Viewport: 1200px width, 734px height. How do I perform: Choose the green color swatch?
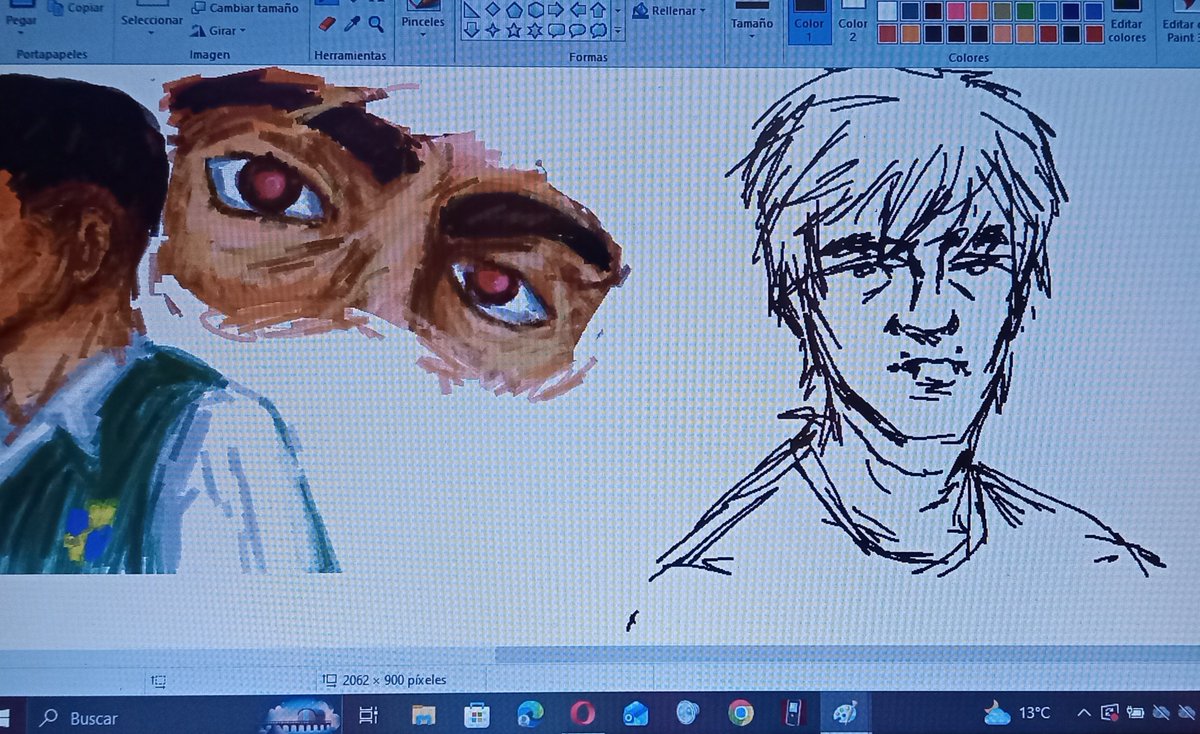point(1025,11)
